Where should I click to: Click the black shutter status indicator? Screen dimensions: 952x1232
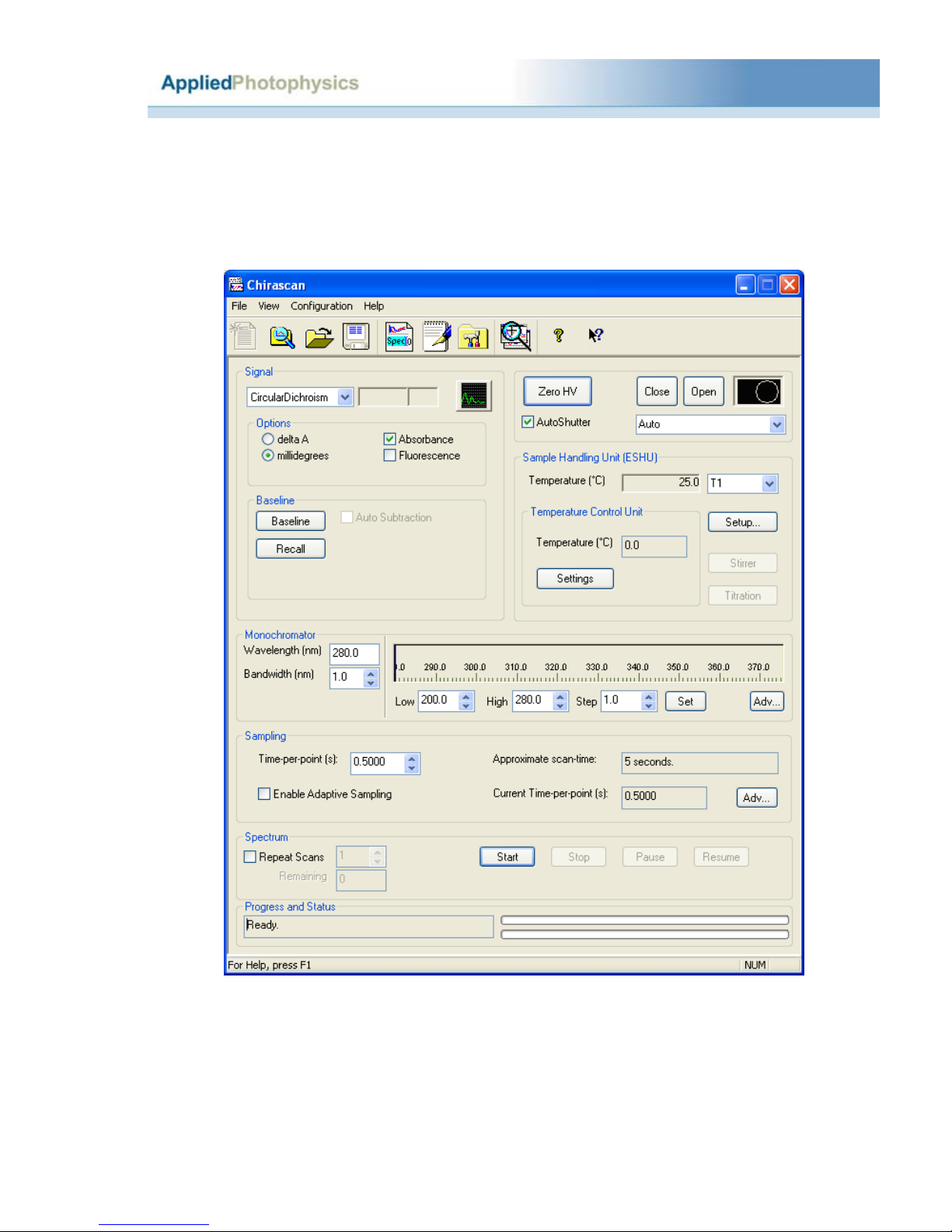[758, 392]
